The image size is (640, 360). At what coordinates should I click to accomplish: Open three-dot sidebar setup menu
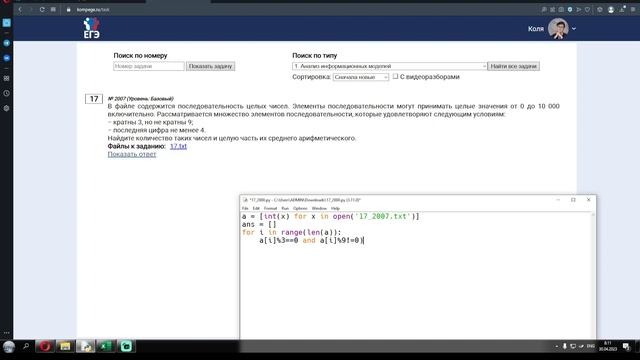(x=7, y=333)
